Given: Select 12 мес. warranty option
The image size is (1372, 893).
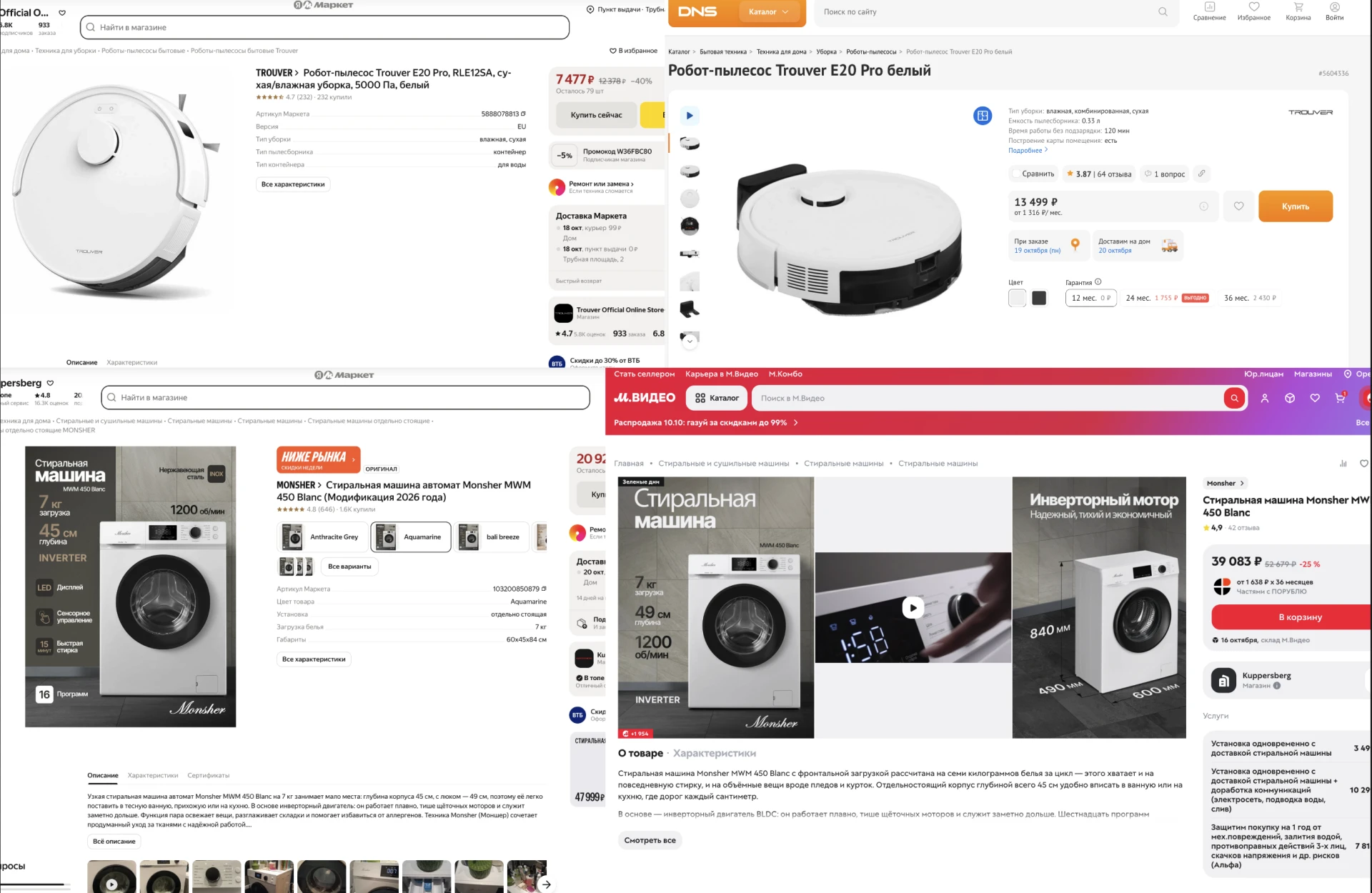Looking at the screenshot, I should [x=1090, y=298].
